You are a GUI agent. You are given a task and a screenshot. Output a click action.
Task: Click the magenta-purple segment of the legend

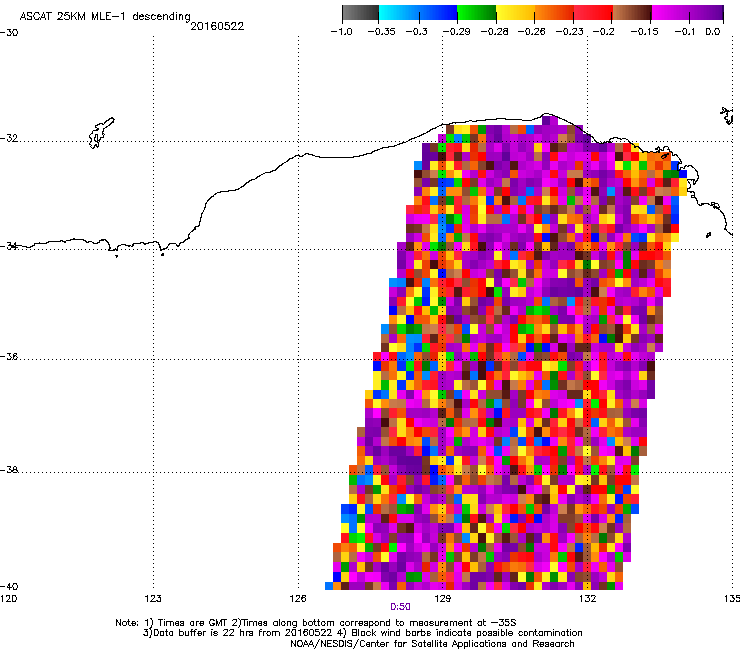[x=688, y=12]
